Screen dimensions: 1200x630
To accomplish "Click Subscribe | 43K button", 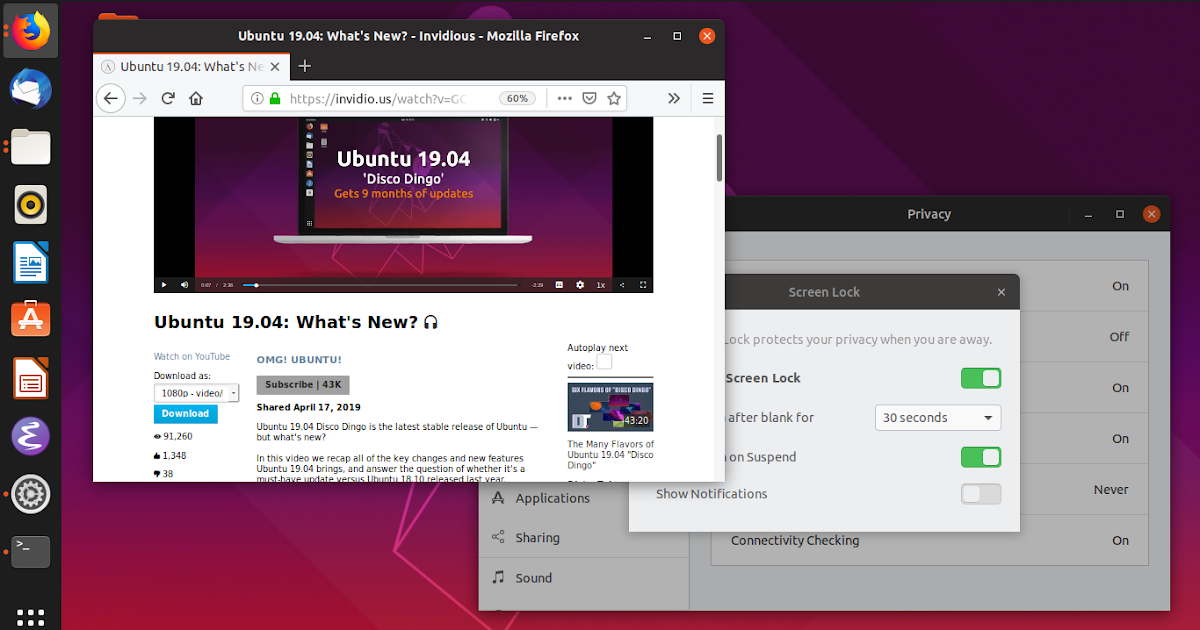I will (x=303, y=385).
